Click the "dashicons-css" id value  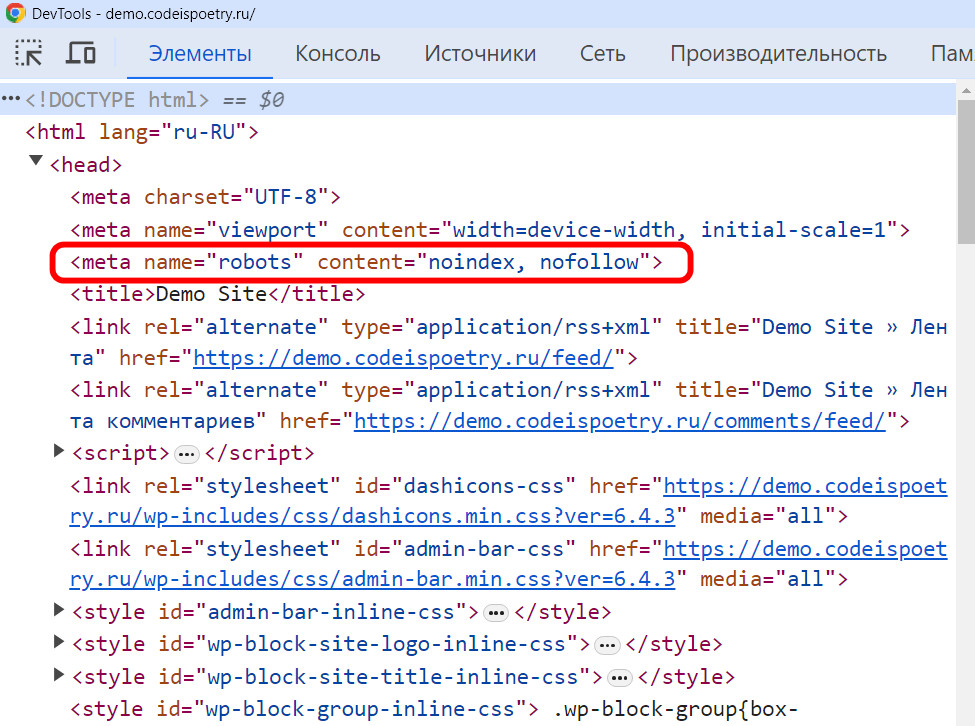coord(483,485)
